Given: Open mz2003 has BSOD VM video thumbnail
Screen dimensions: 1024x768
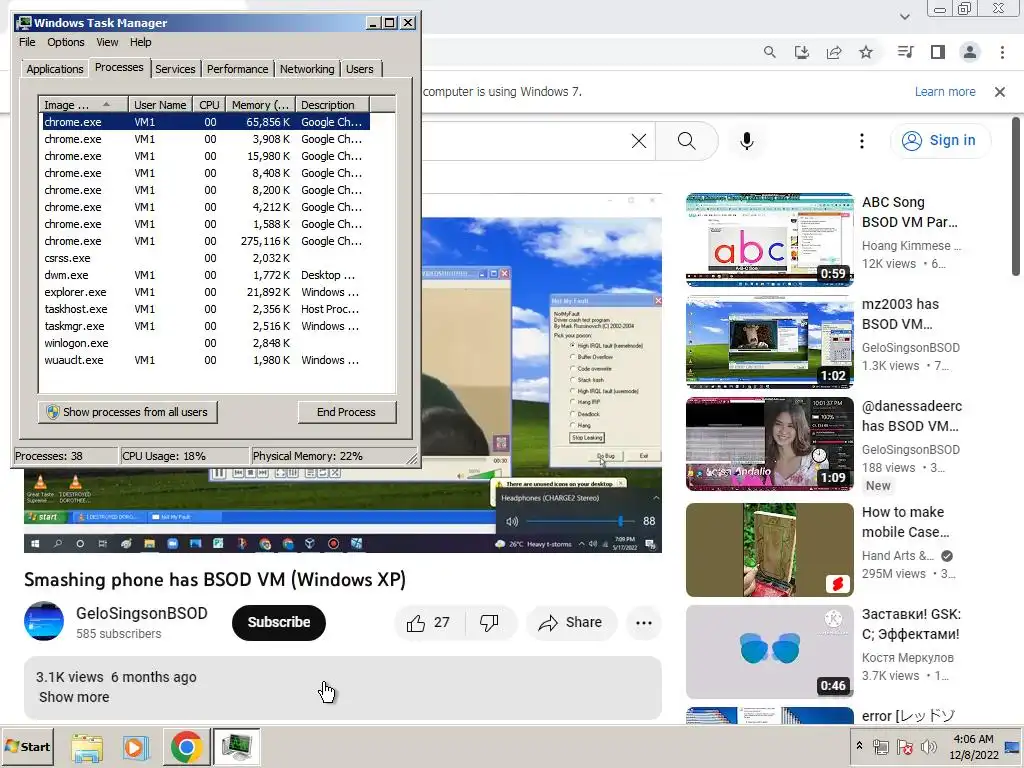Looking at the screenshot, I should [770, 342].
